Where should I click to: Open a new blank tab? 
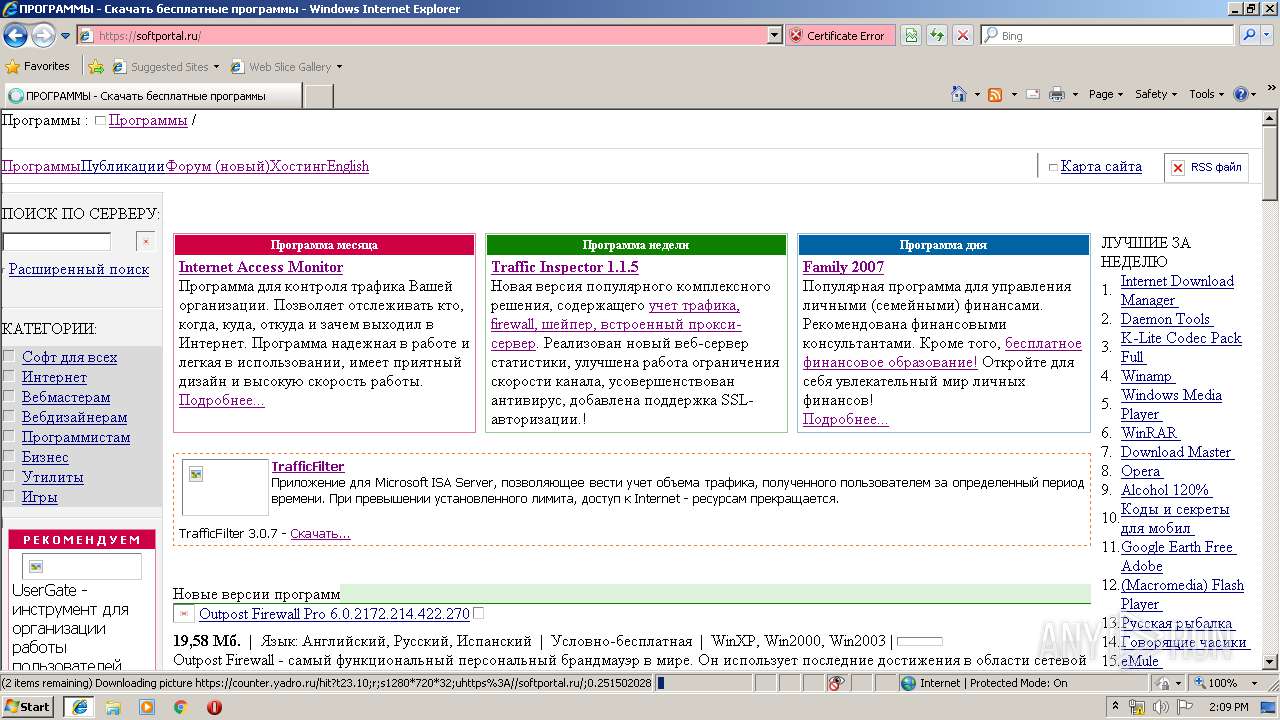pos(318,96)
